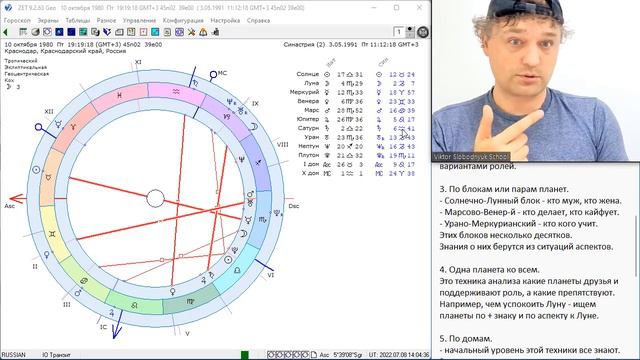640x360 pixels.
Task: Open the Таблицы menu
Action: [x=78, y=20]
